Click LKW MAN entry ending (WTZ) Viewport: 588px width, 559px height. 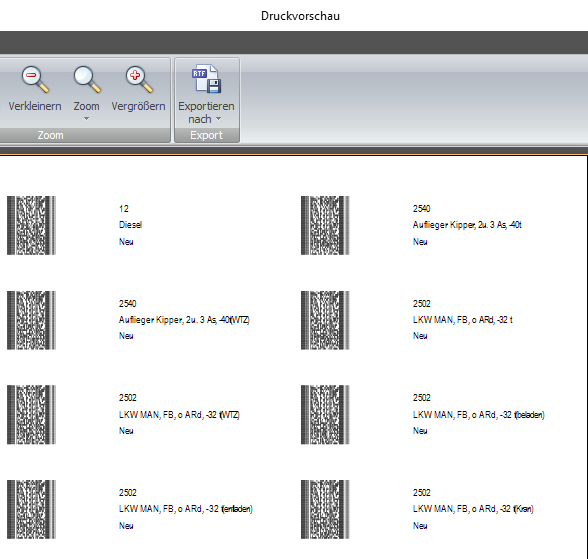(x=179, y=415)
